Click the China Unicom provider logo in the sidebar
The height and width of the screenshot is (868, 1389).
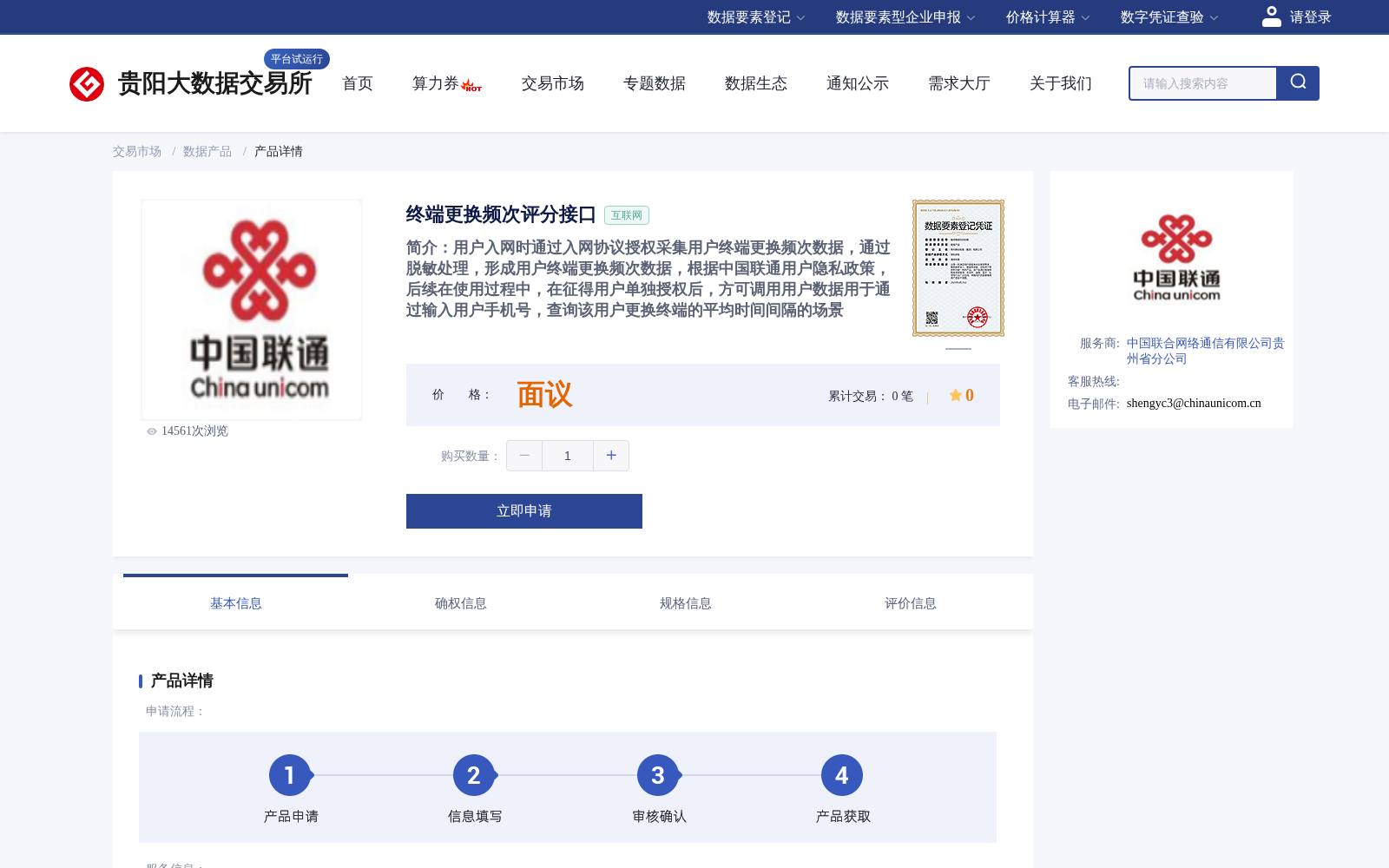[x=1176, y=258]
